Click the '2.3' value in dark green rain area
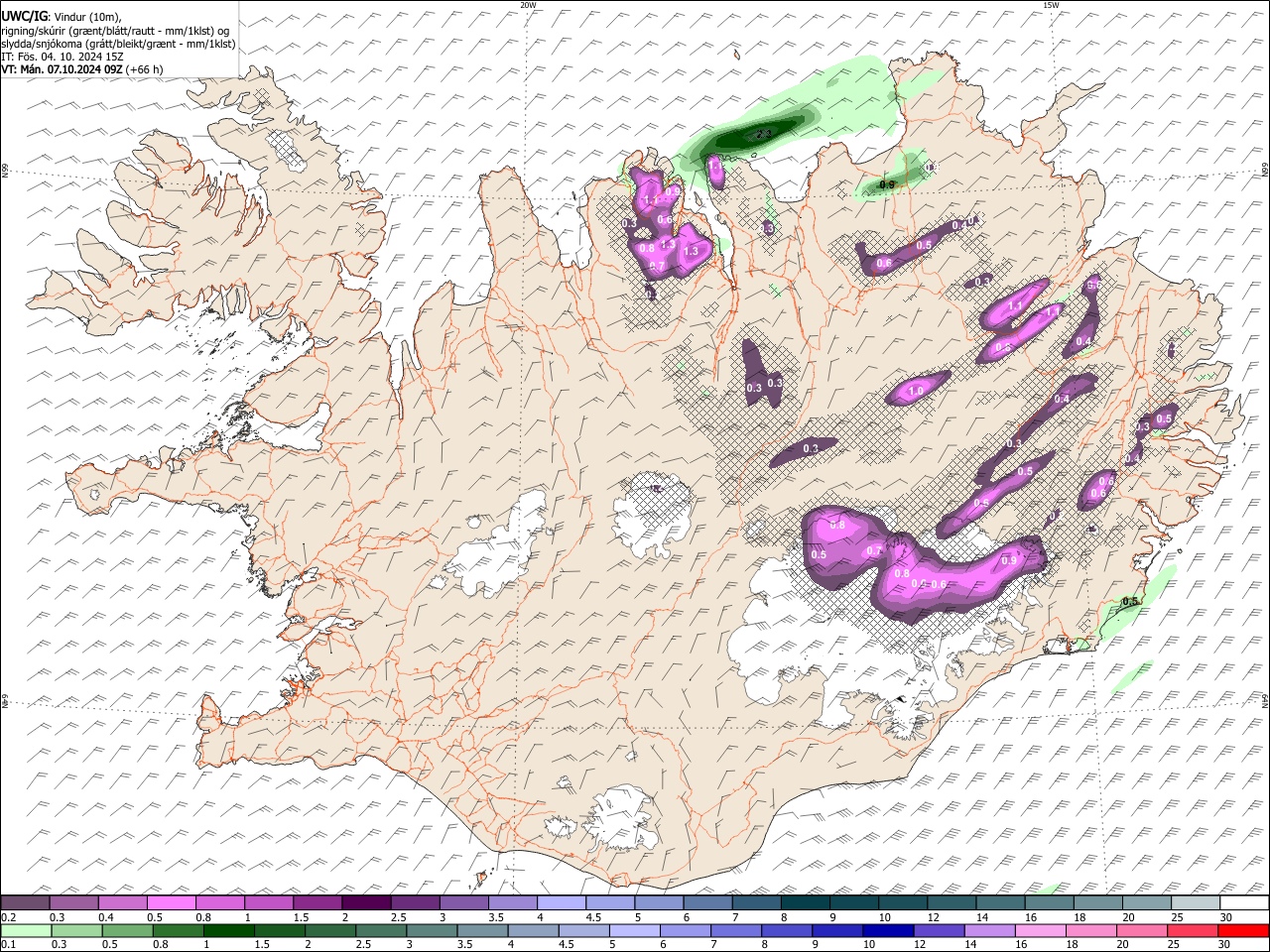The image size is (1270, 952). click(764, 133)
